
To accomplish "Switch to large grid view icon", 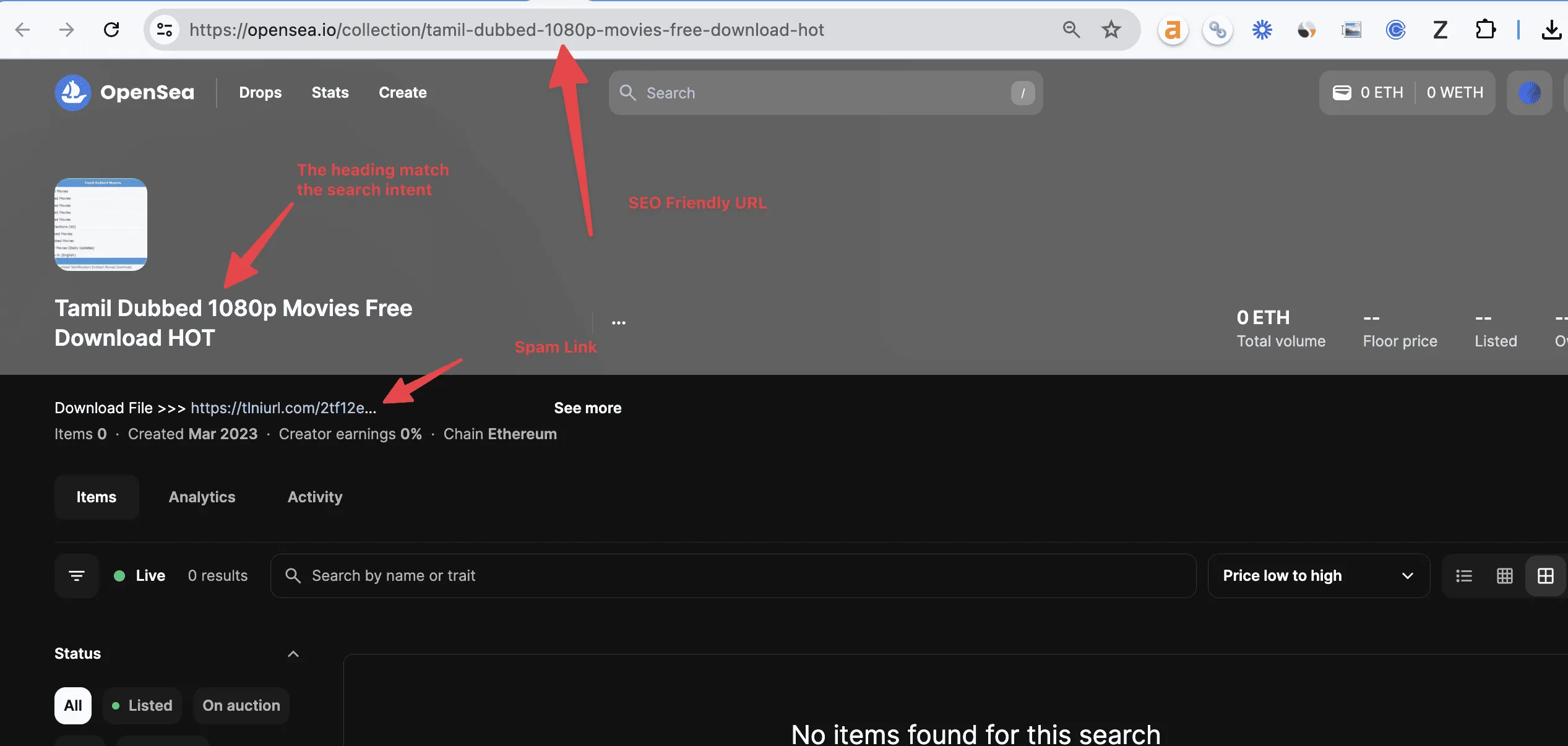I will (1546, 576).
